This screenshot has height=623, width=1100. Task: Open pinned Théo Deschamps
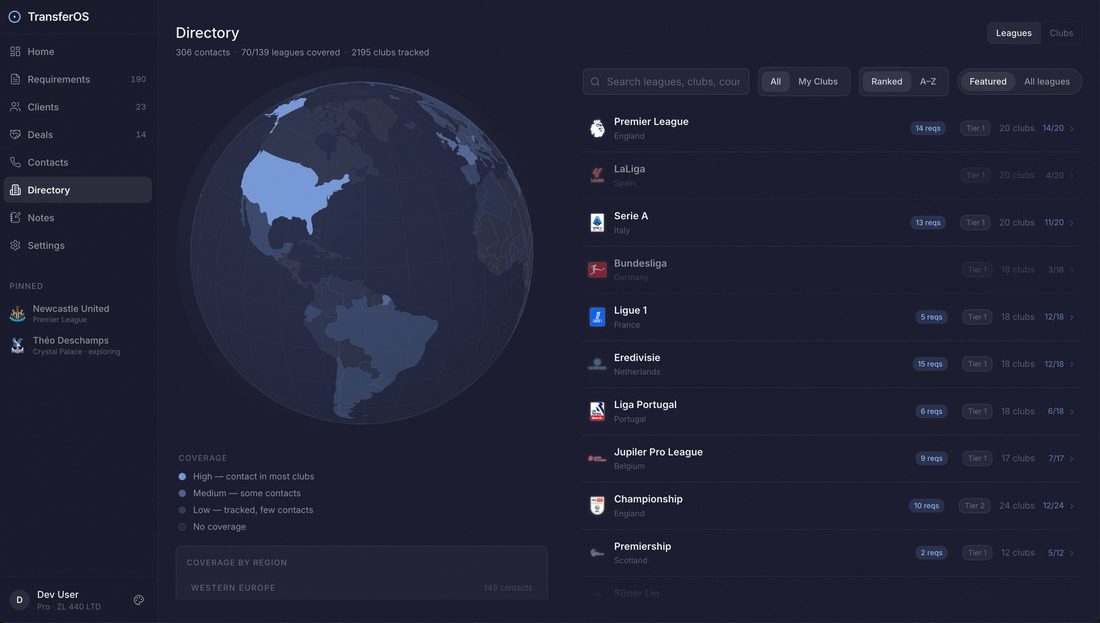78,345
